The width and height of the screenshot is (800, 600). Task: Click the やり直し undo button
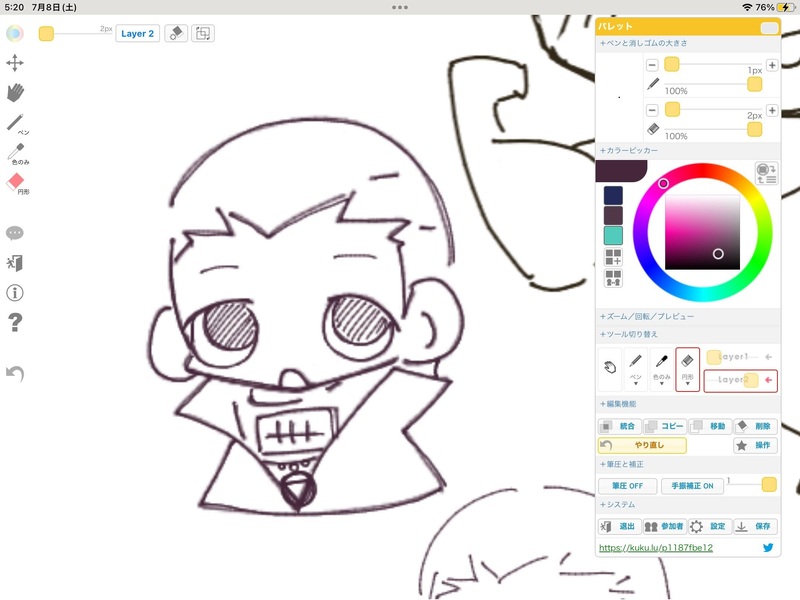click(642, 445)
